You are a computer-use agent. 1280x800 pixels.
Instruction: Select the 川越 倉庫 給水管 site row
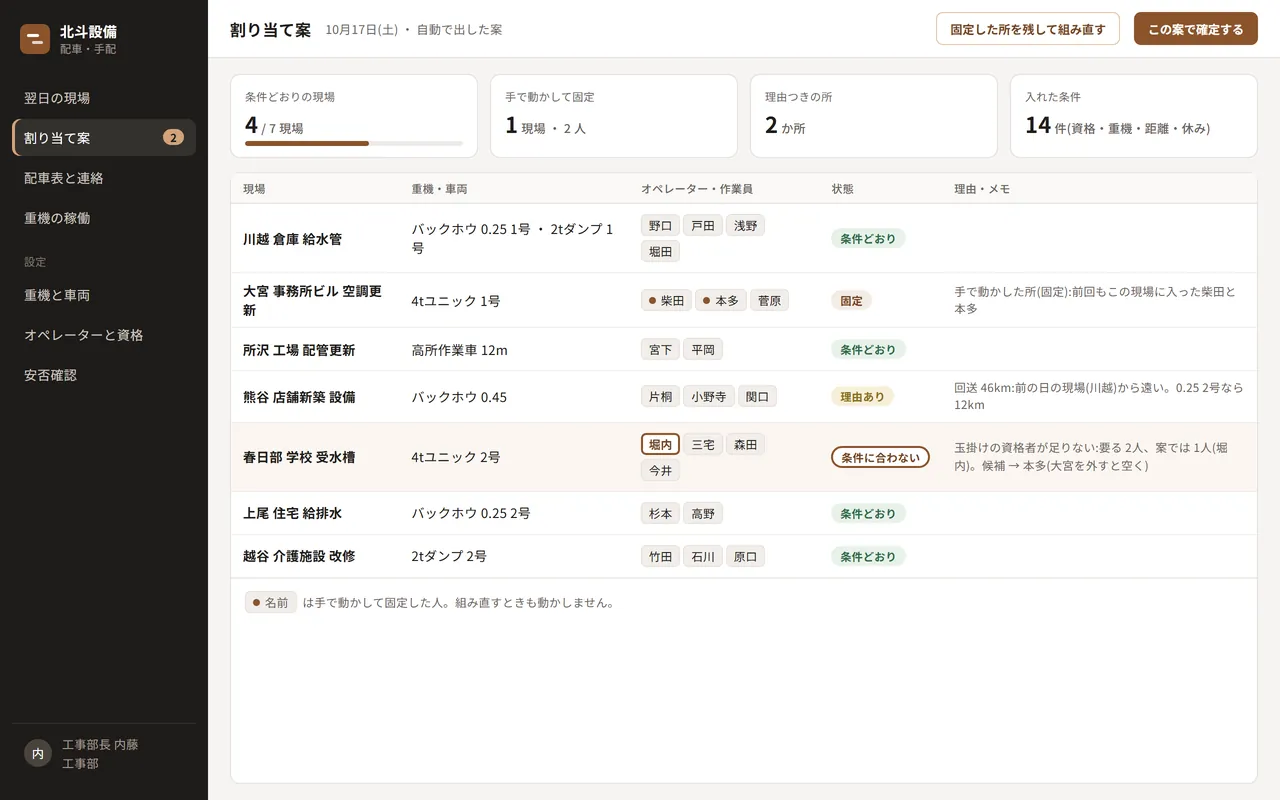[x=744, y=239]
